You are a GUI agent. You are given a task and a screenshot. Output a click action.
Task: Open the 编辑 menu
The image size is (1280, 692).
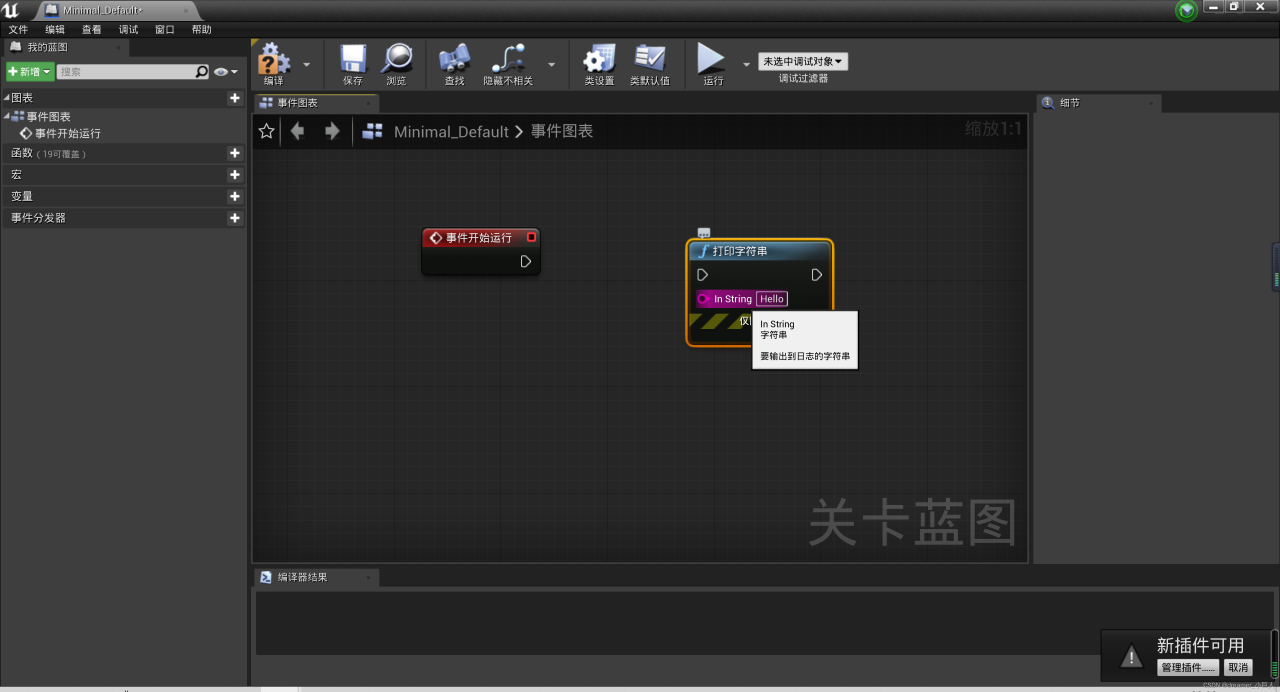tap(55, 30)
